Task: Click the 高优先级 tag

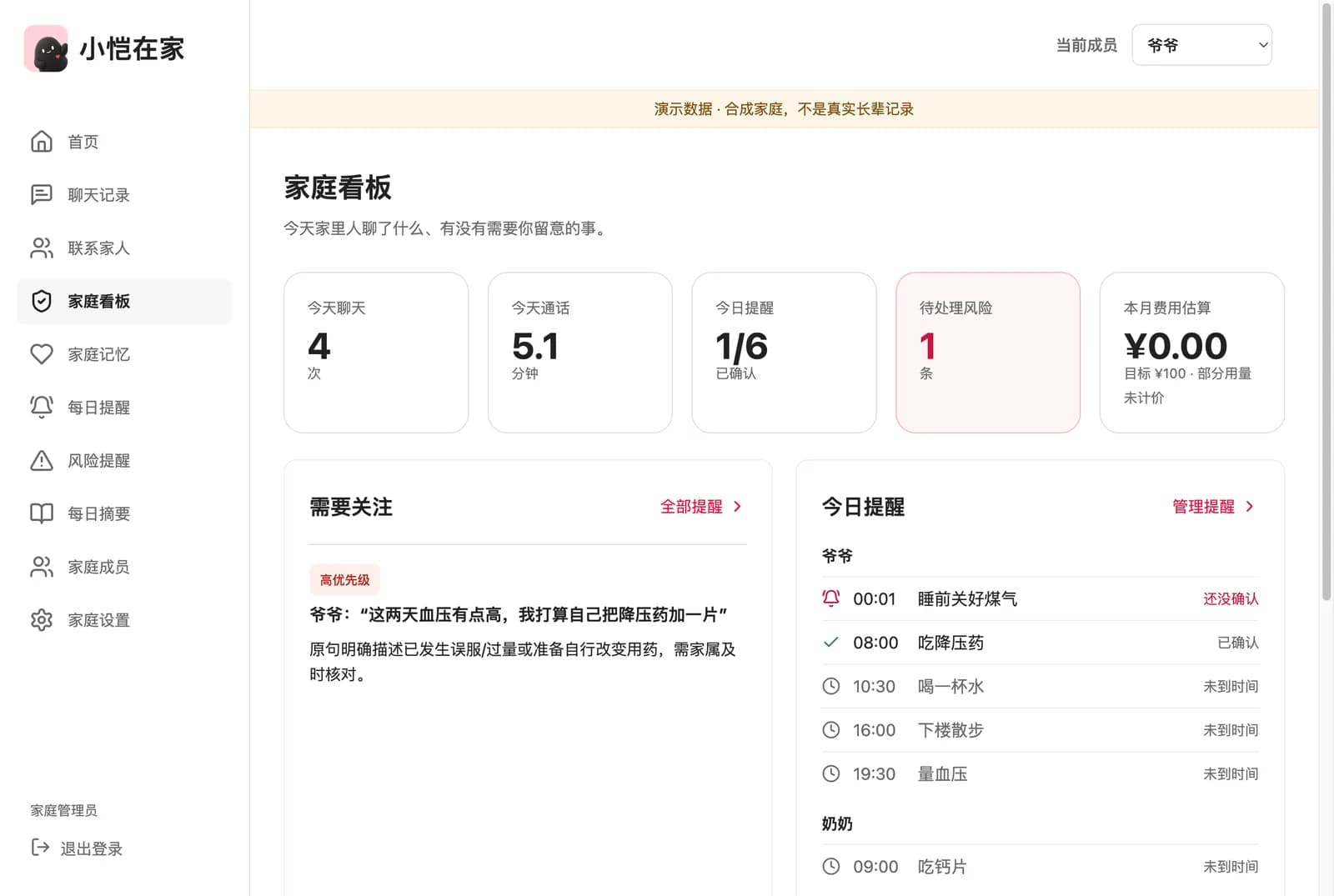Action: [344, 580]
